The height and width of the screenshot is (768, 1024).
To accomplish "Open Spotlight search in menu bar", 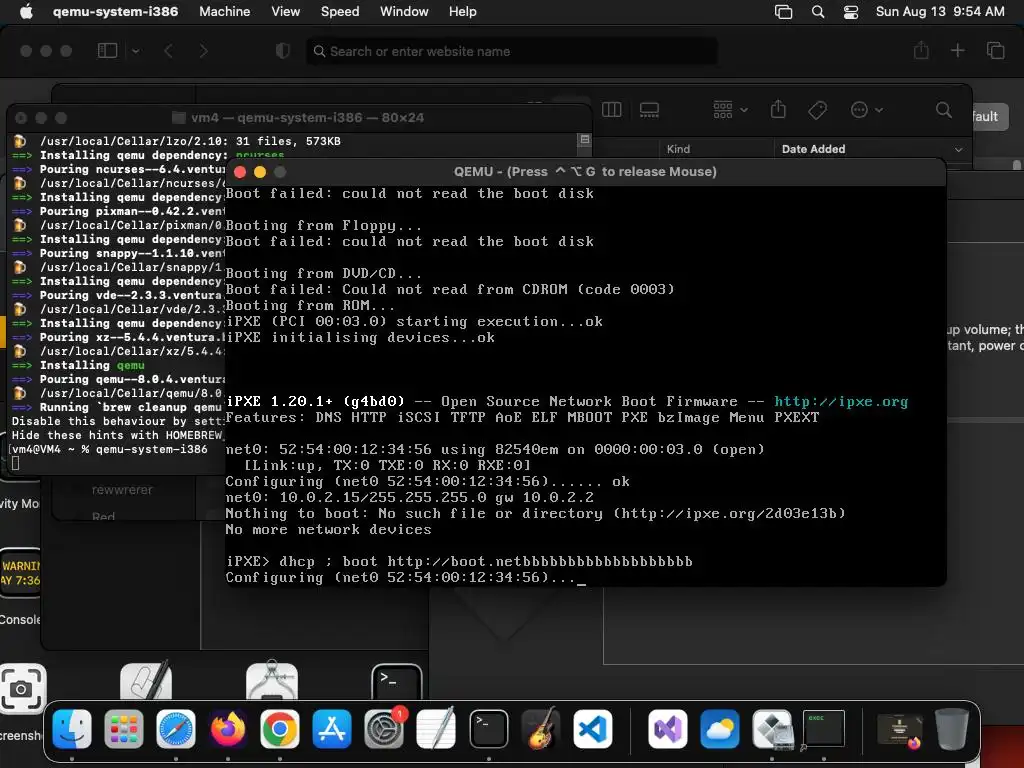I will (x=818, y=12).
